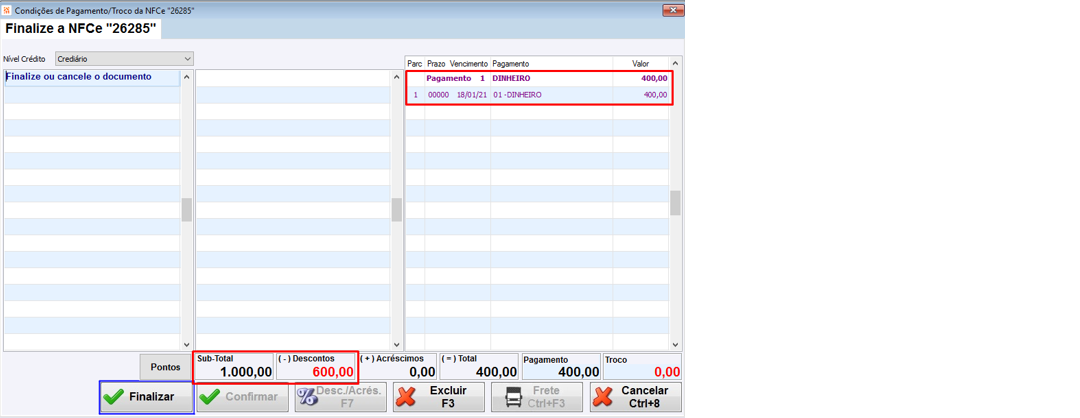
Task: Click scrollbar thumb of left list panel
Action: point(187,209)
